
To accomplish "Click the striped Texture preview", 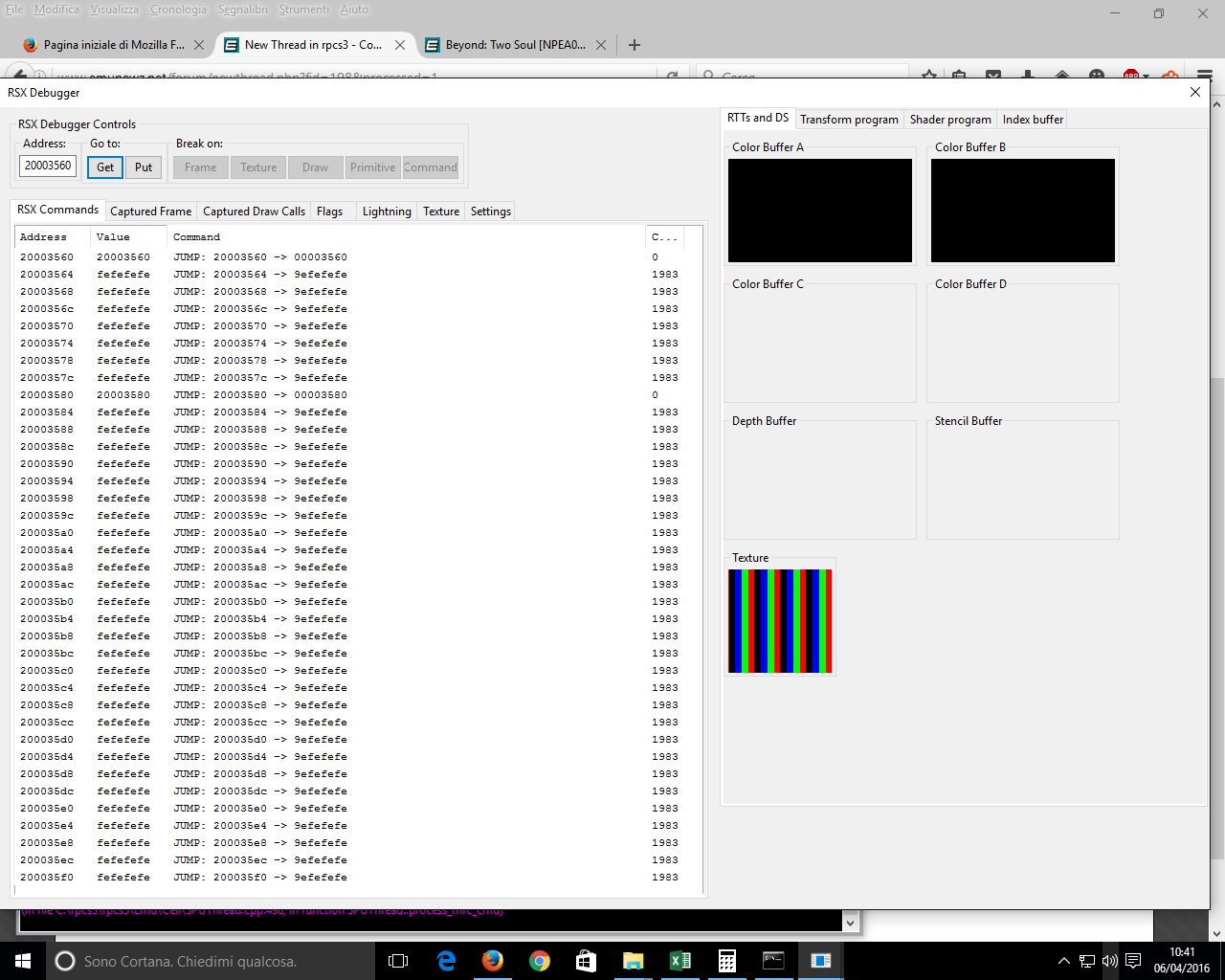I will [780, 621].
